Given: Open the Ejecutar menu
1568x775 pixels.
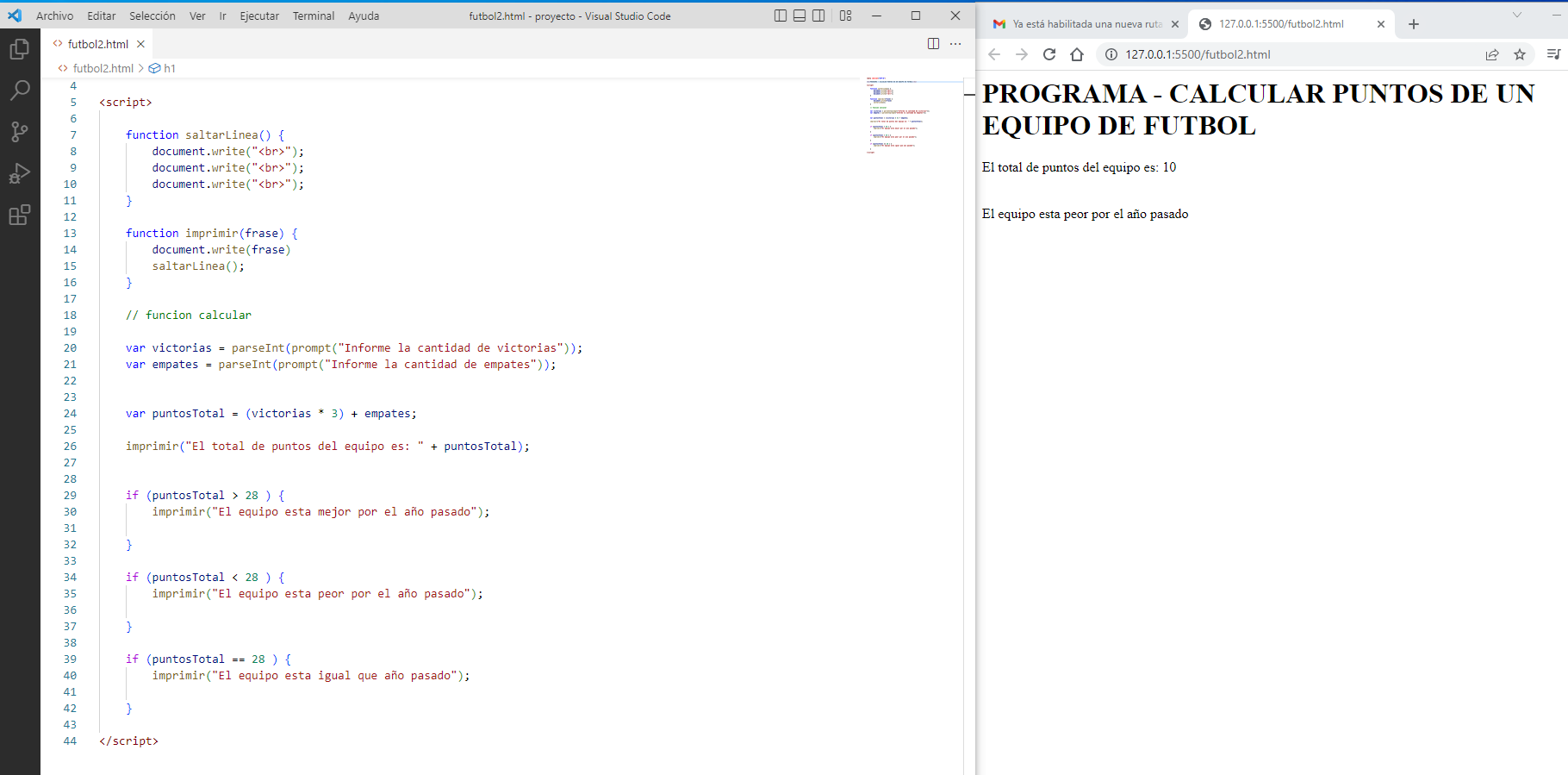Looking at the screenshot, I should (x=259, y=16).
